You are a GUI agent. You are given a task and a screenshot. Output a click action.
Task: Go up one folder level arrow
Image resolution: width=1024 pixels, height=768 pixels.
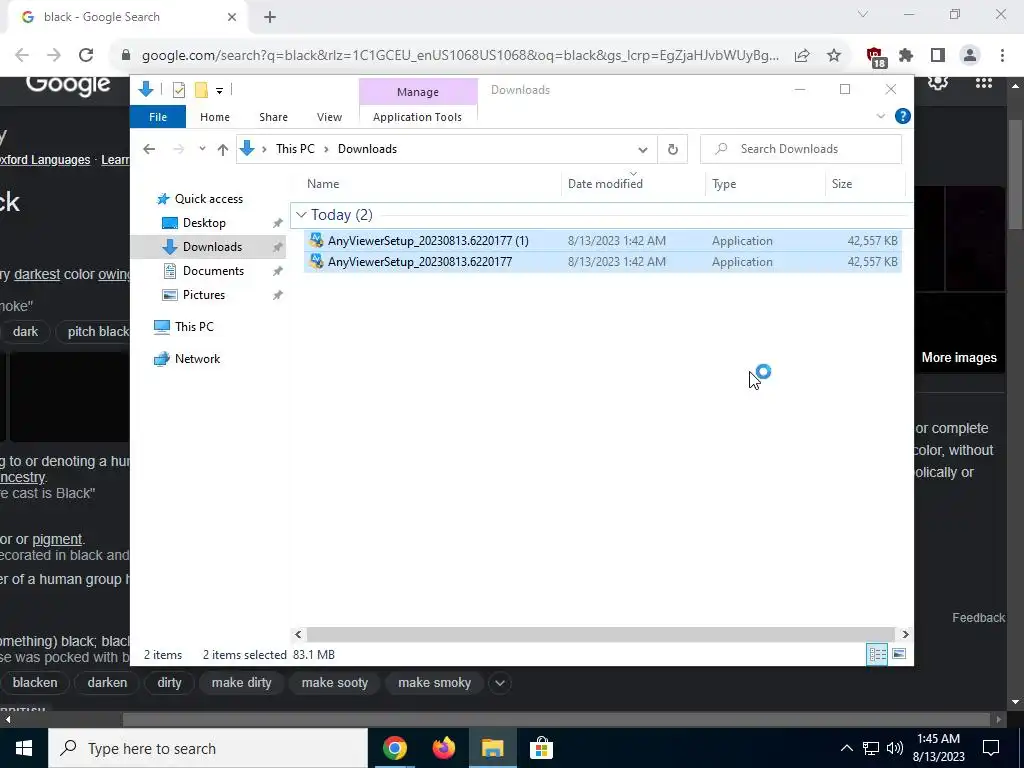click(223, 150)
